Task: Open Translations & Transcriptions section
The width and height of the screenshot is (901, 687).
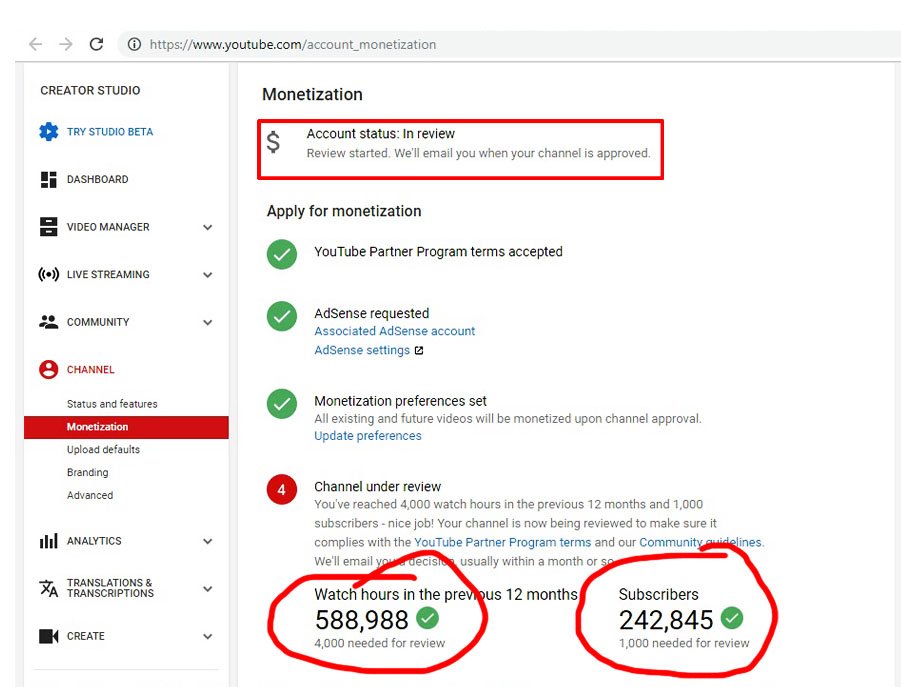Action: (x=110, y=588)
